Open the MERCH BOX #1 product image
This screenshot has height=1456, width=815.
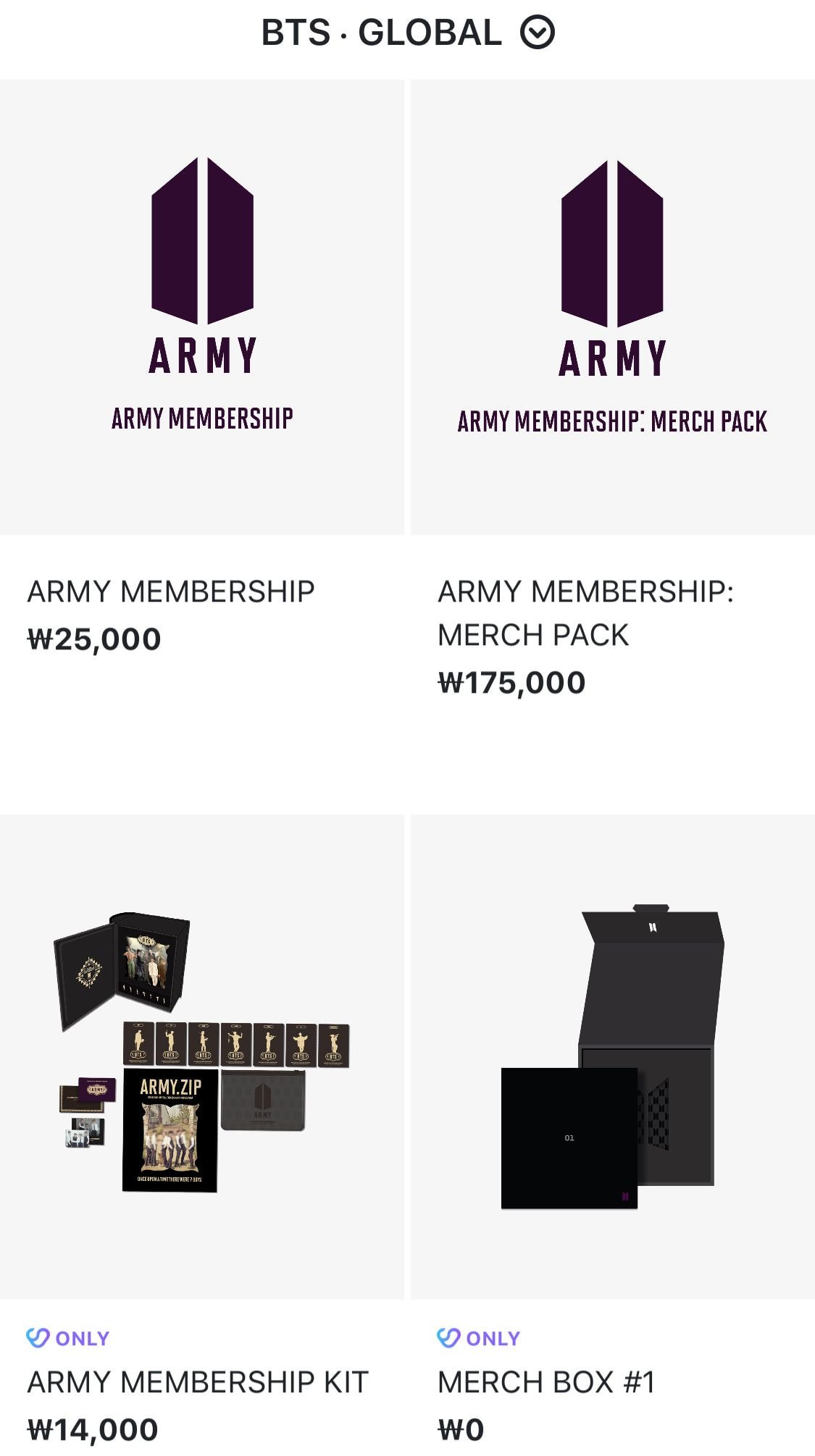pyautogui.click(x=613, y=1056)
